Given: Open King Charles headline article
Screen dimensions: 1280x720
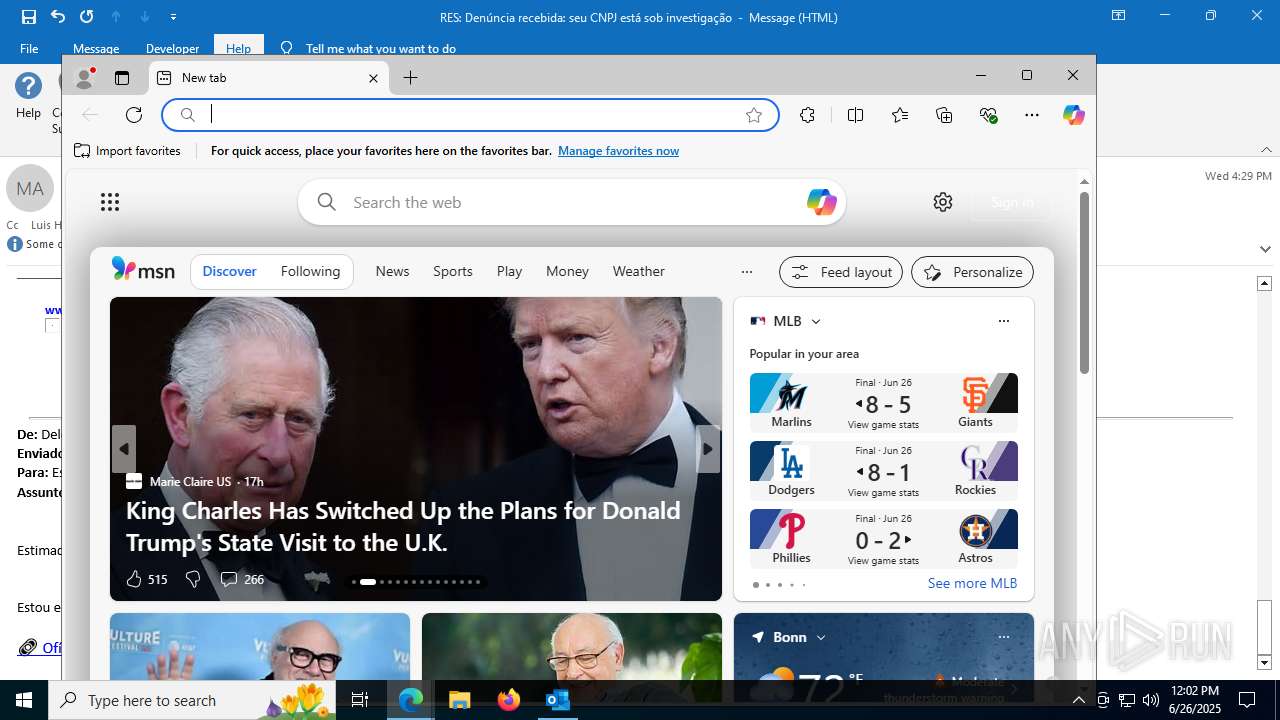Looking at the screenshot, I should click(x=403, y=526).
